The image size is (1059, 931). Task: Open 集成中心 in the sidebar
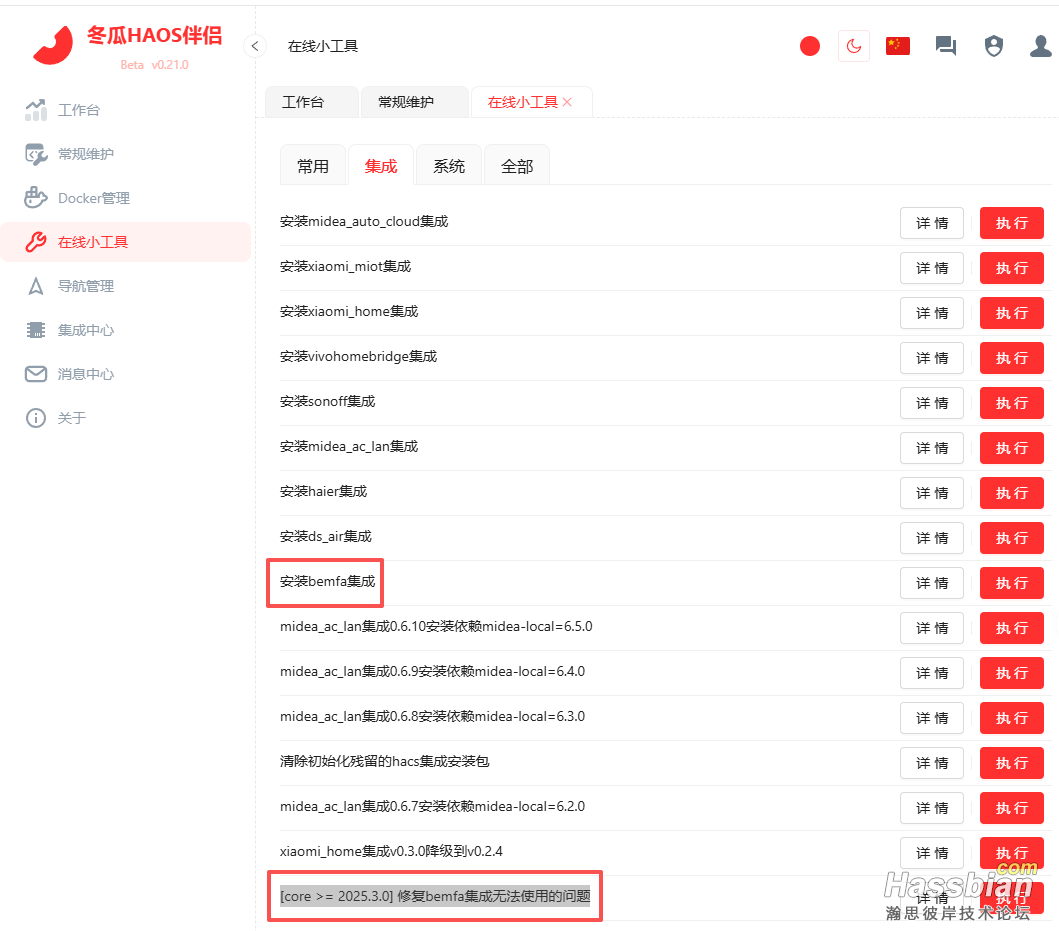pos(126,330)
